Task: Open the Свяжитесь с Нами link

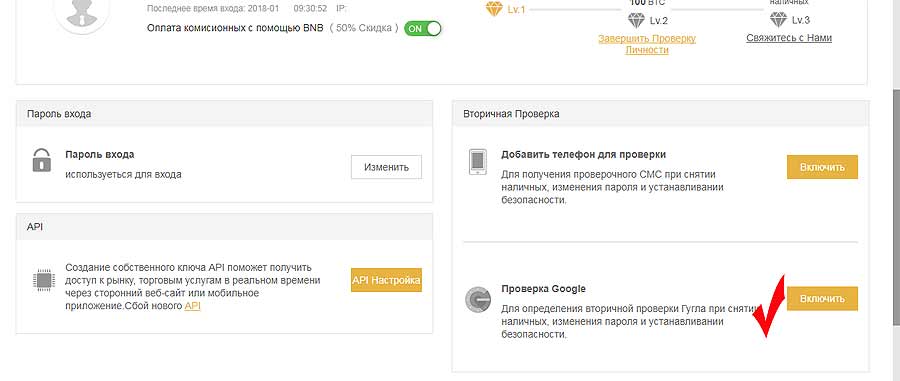Action: click(789, 38)
